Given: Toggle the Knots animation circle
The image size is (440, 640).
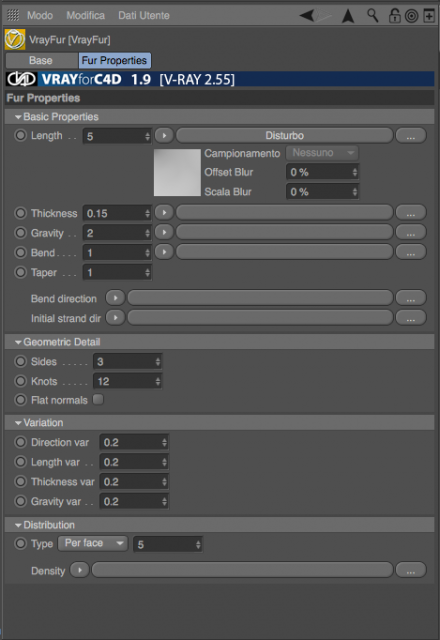Looking at the screenshot, I should click(20, 380).
